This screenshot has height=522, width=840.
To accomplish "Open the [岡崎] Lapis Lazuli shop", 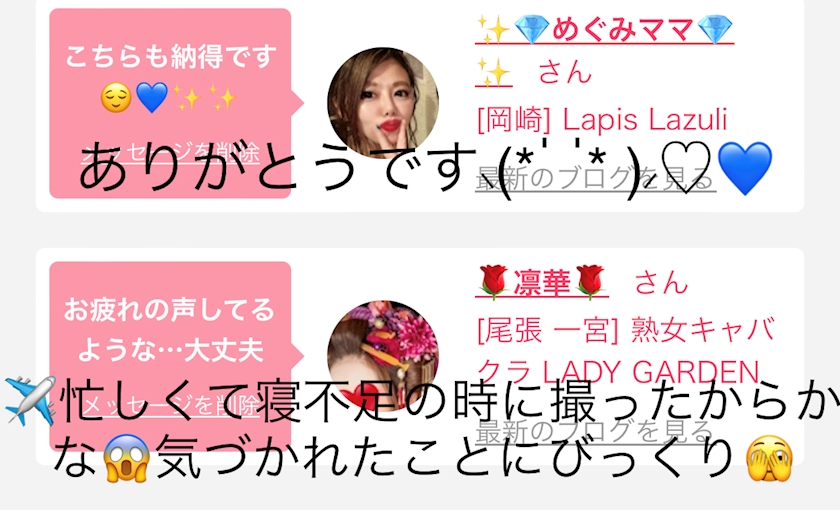I will pos(602,120).
